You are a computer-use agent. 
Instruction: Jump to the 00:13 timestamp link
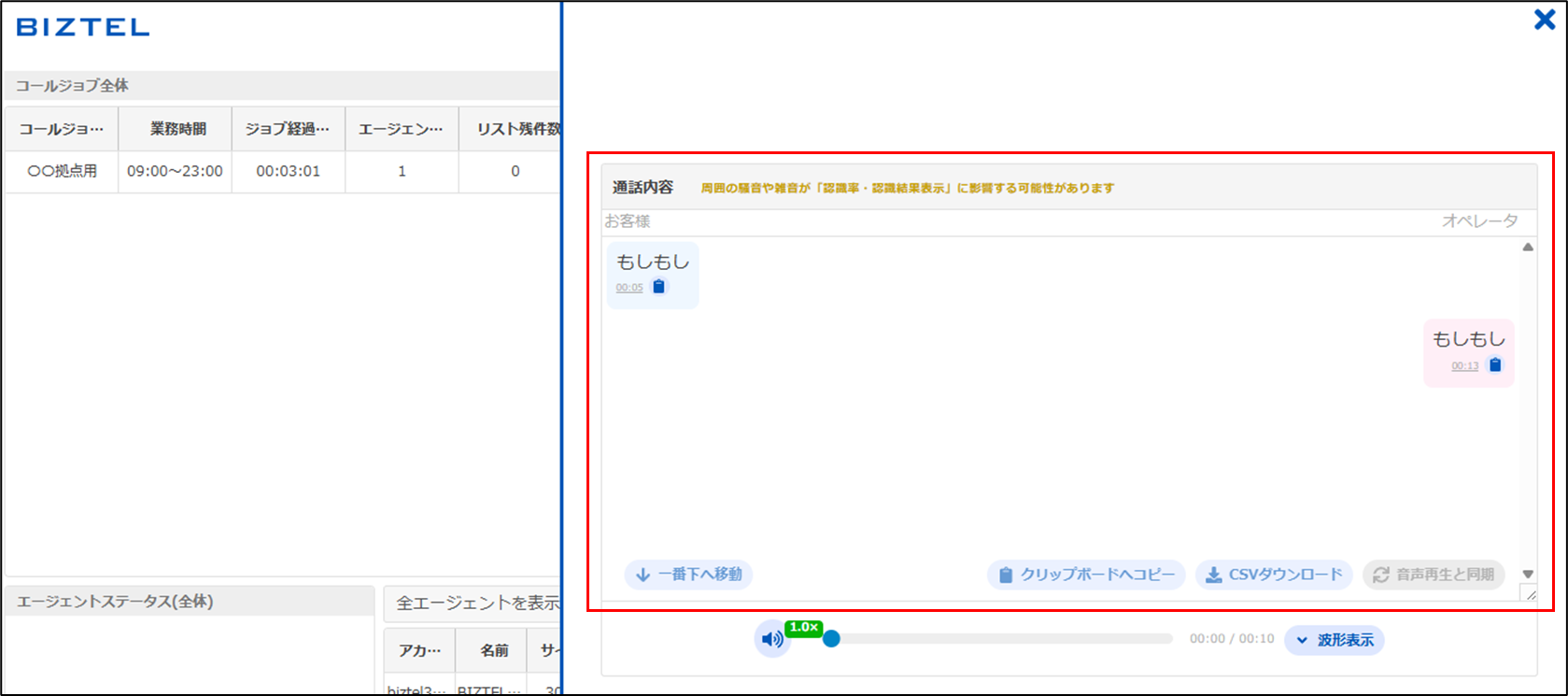click(1464, 366)
